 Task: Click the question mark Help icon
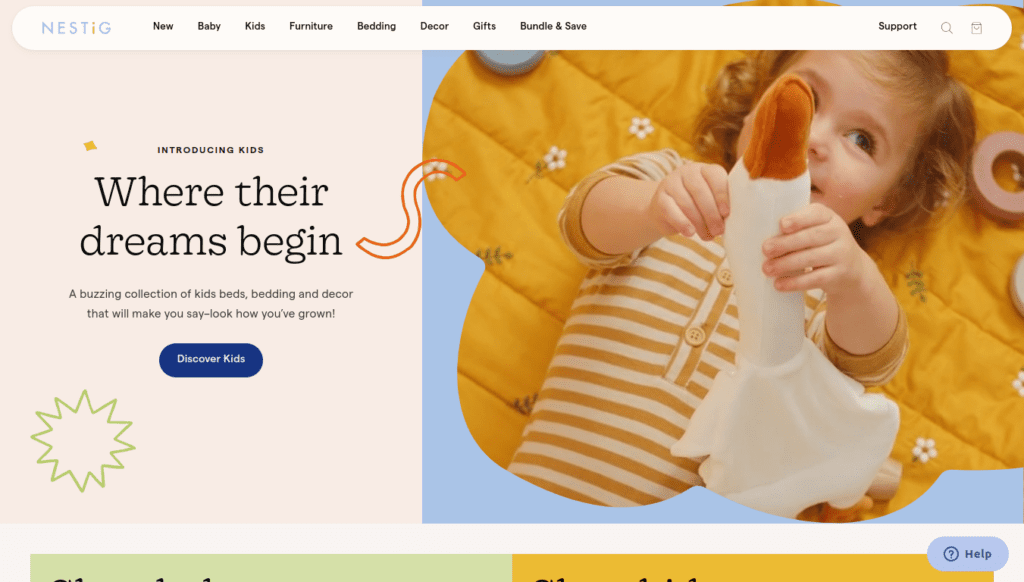951,554
